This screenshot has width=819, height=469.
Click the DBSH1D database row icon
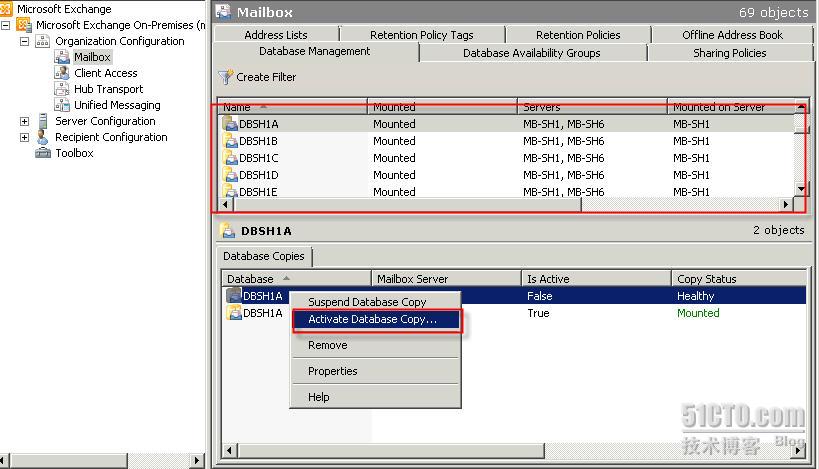[231, 175]
